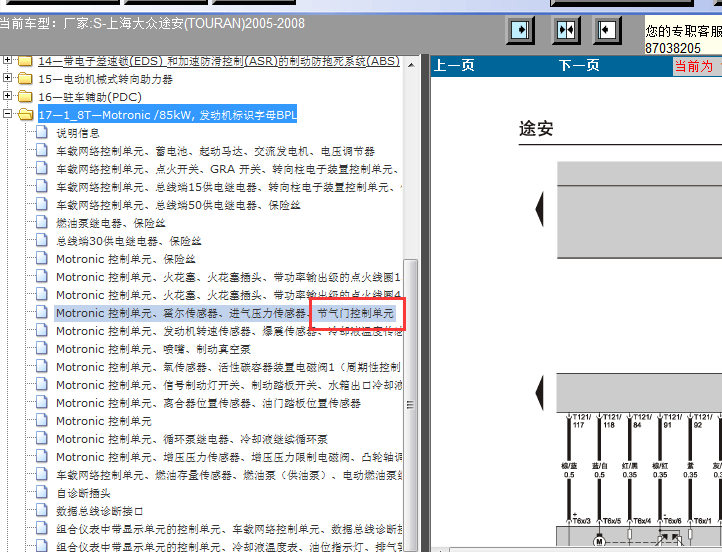Click document icon beside 燃油泵继电器、保险丝
722x552 pixels.
tap(41, 222)
